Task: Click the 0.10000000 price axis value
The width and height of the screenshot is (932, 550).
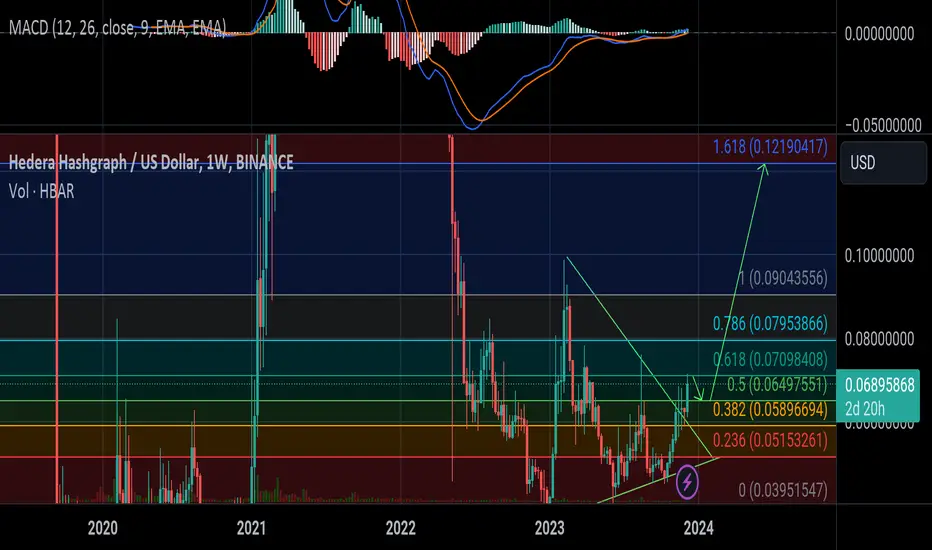Action: point(879,256)
